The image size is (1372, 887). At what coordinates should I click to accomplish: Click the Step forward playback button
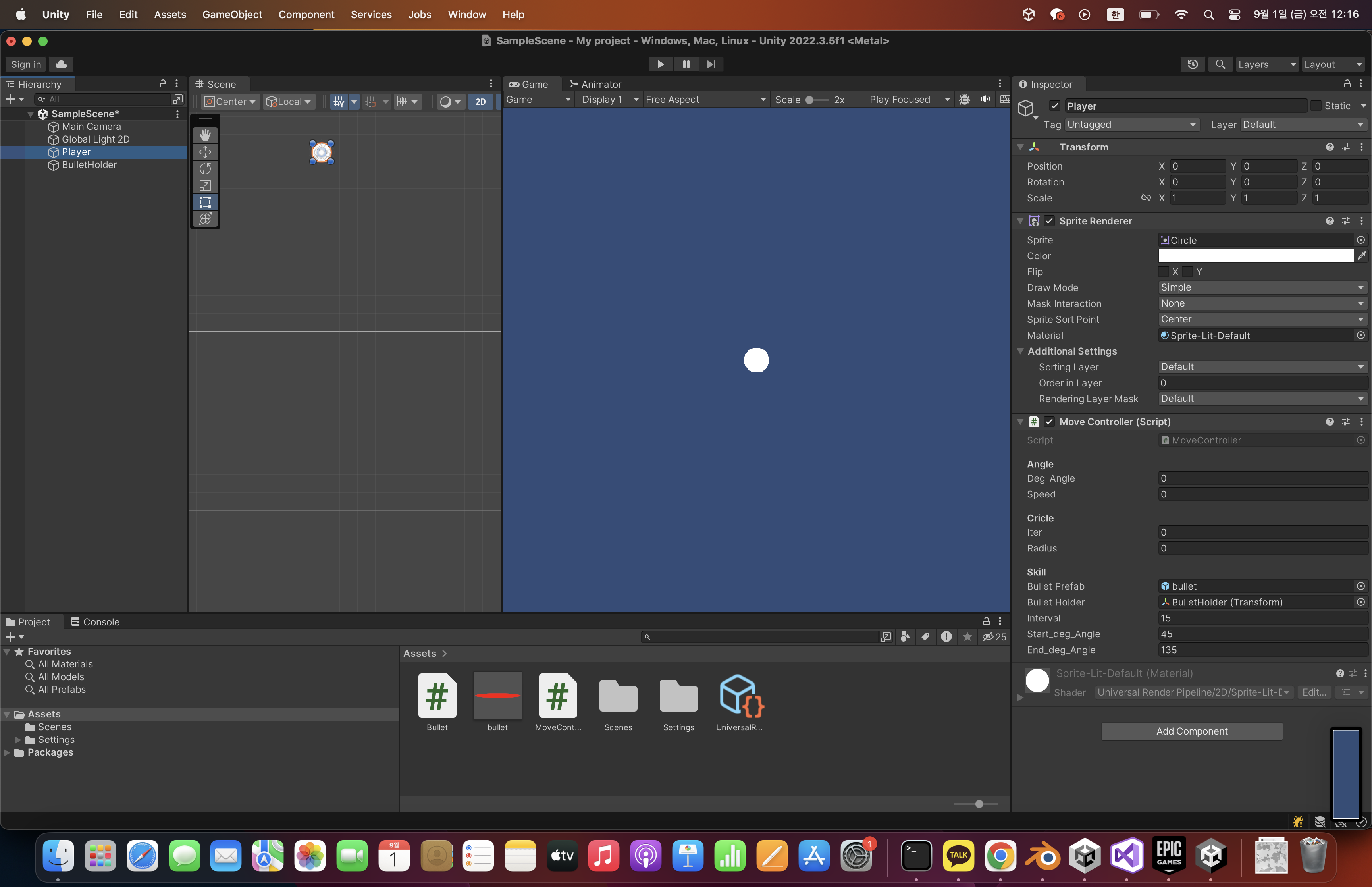coord(711,64)
